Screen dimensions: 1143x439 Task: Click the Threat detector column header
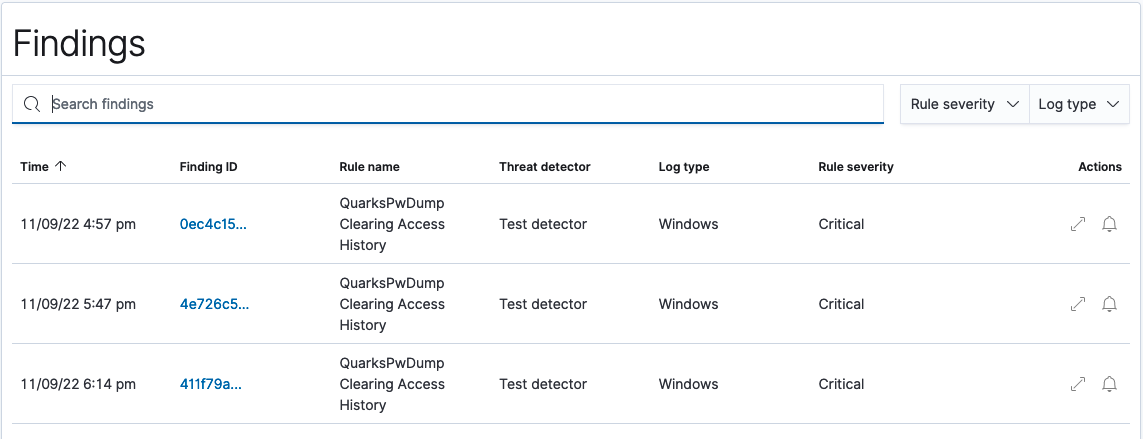(544, 167)
